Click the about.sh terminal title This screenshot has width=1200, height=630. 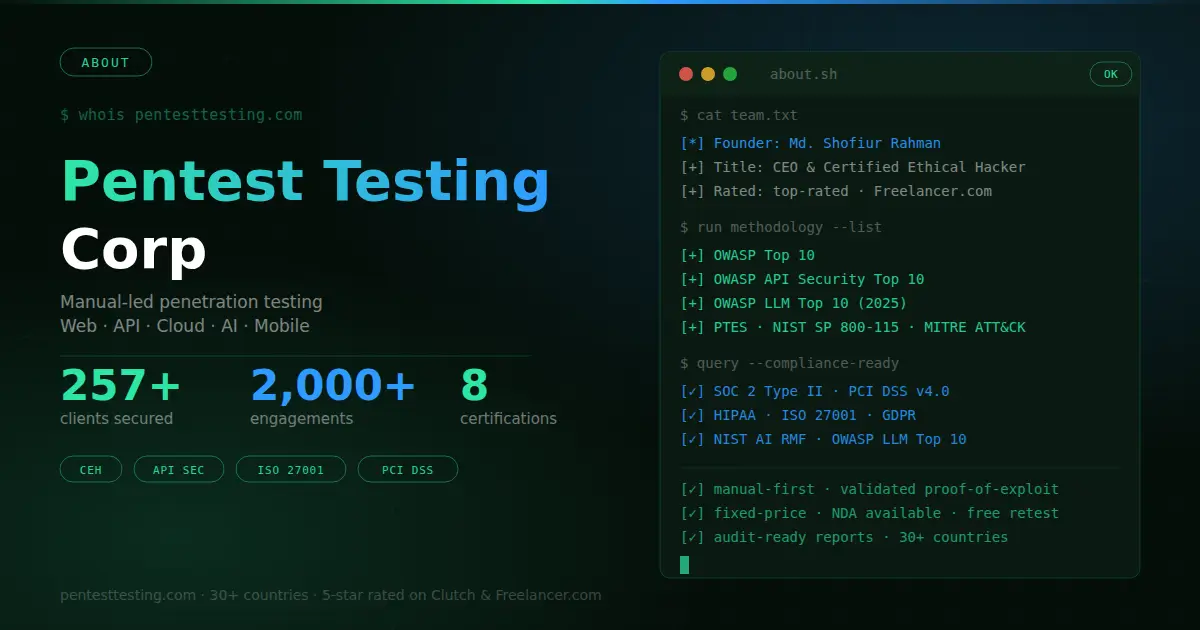804,74
